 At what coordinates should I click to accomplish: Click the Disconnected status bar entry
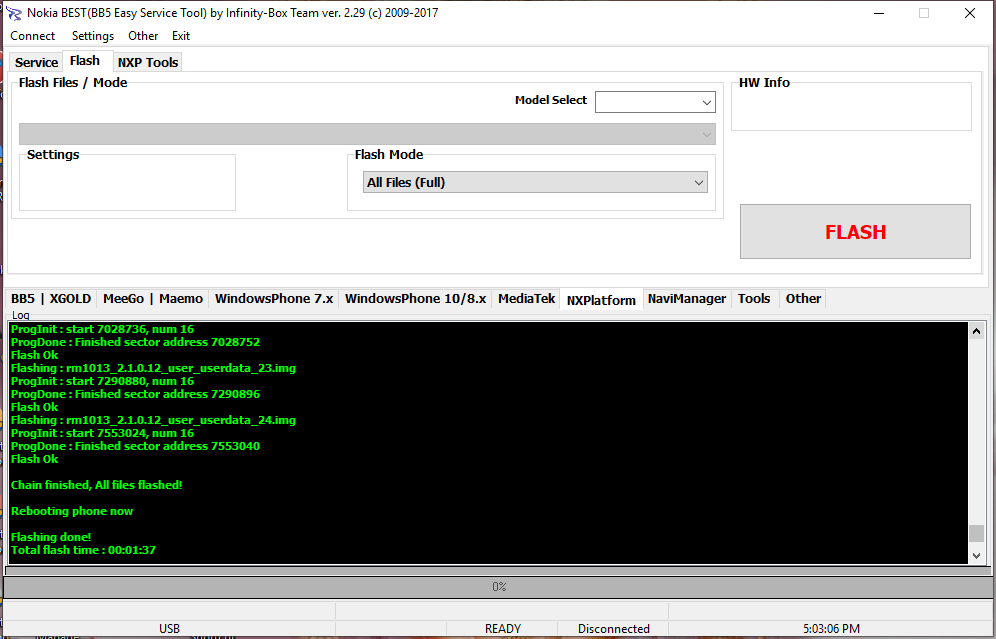point(614,629)
